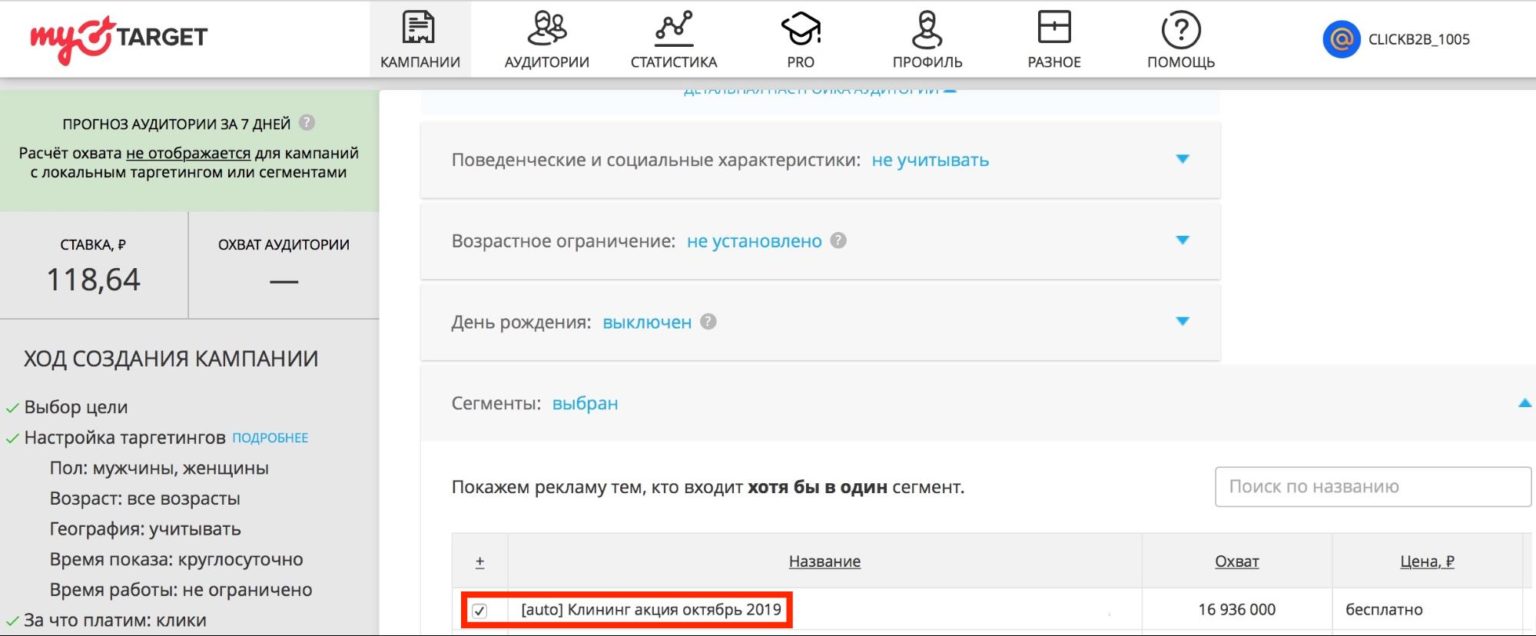Click the myTarget logo

point(118,38)
